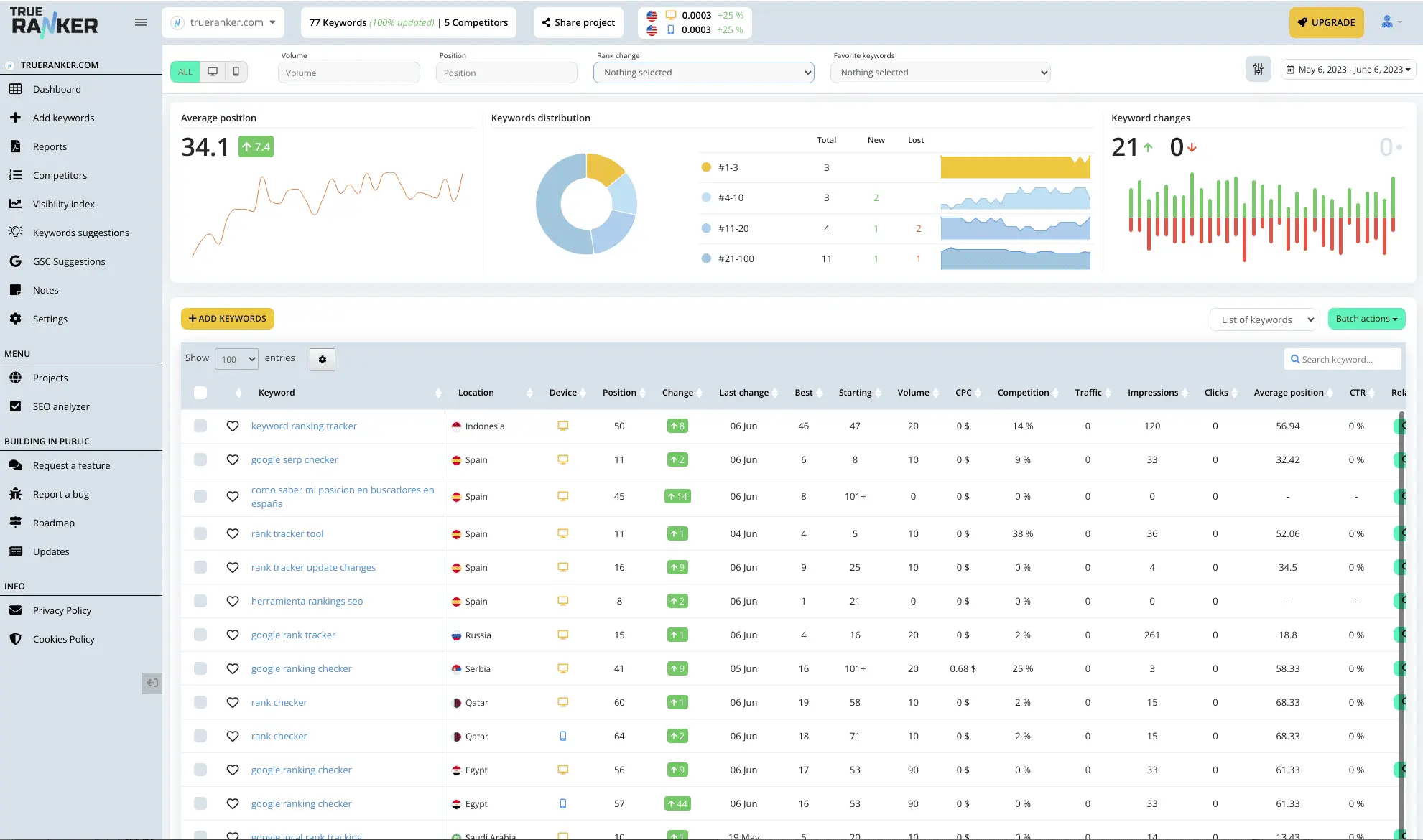
Task: Open the Reports menu item
Action: [x=50, y=146]
